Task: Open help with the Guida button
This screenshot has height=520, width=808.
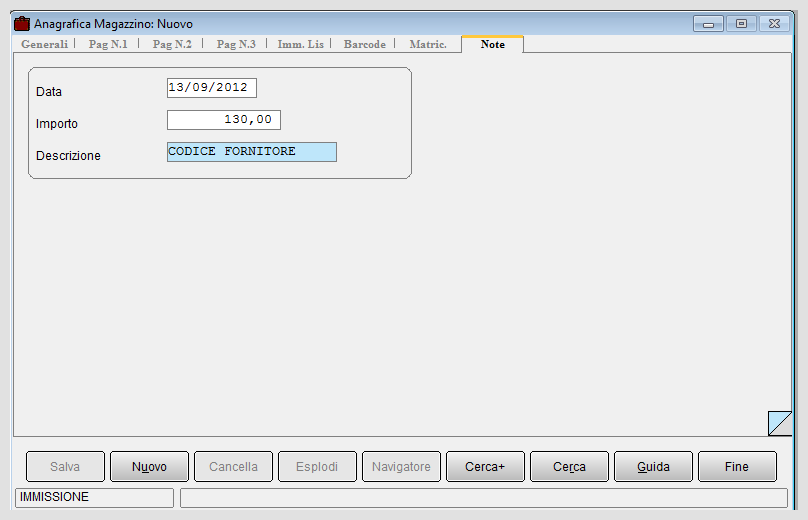Action: [x=653, y=466]
